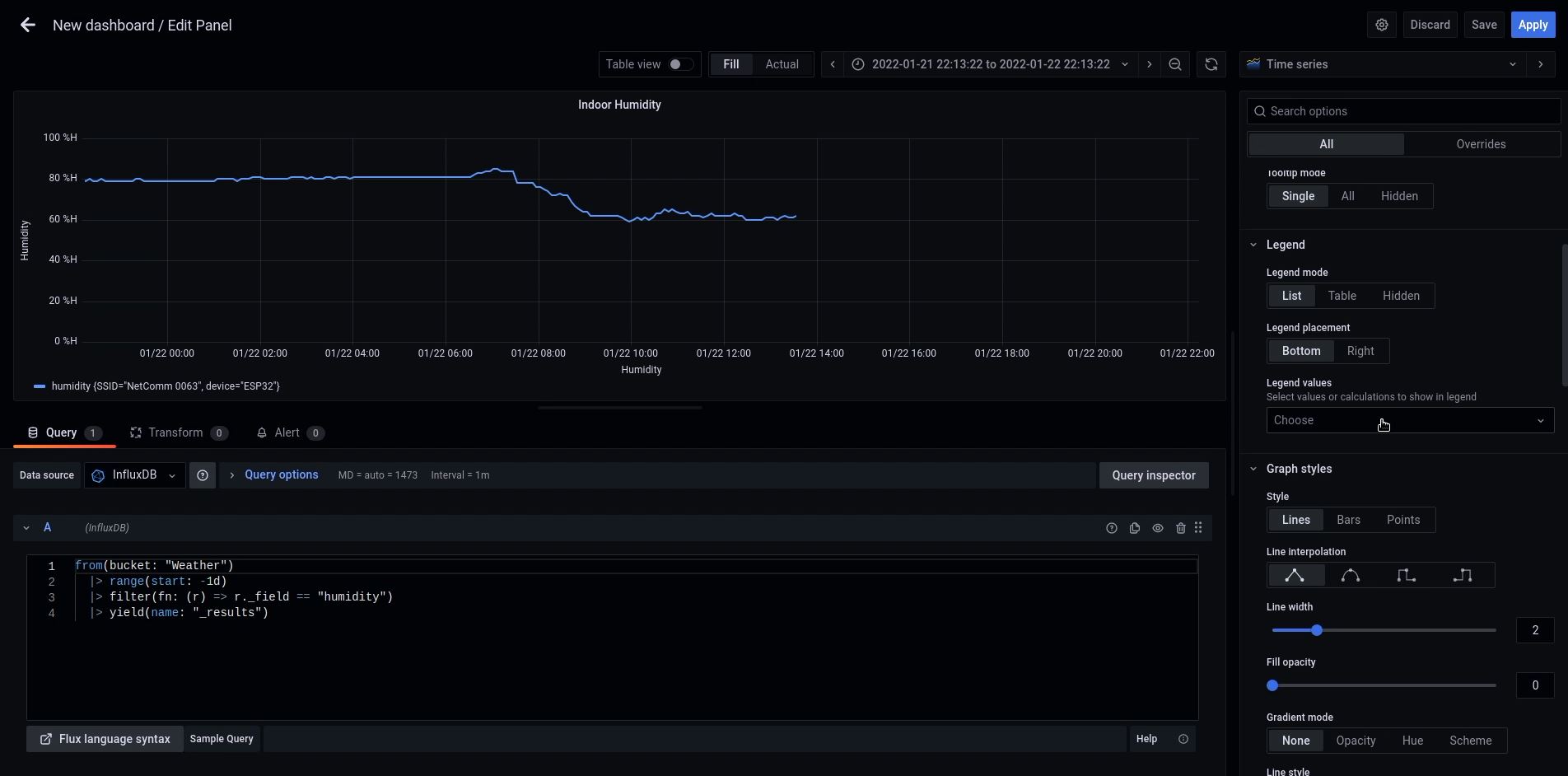This screenshot has width=1568, height=776.
Task: Click the zoom out time range icon
Action: tap(1175, 64)
